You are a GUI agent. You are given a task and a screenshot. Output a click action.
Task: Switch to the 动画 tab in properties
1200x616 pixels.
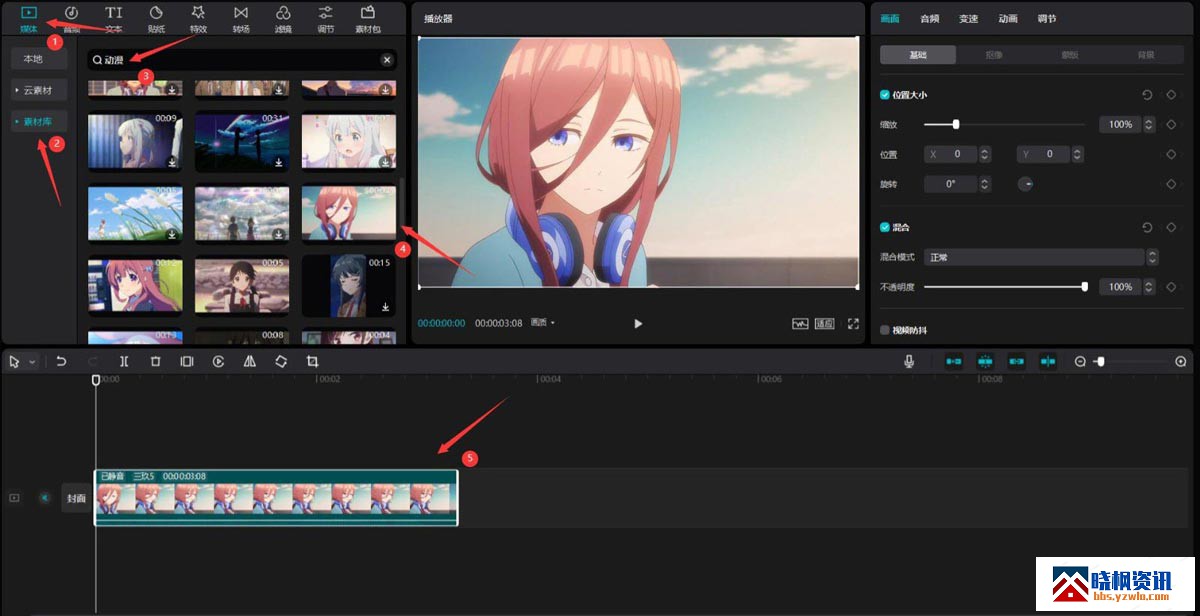(x=1008, y=19)
